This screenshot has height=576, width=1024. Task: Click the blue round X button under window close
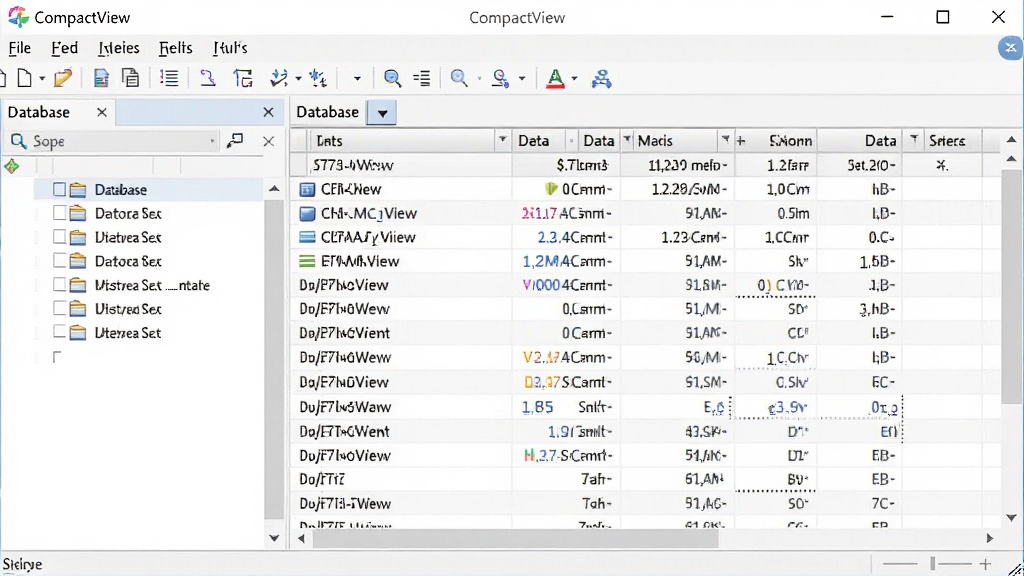tap(1010, 48)
